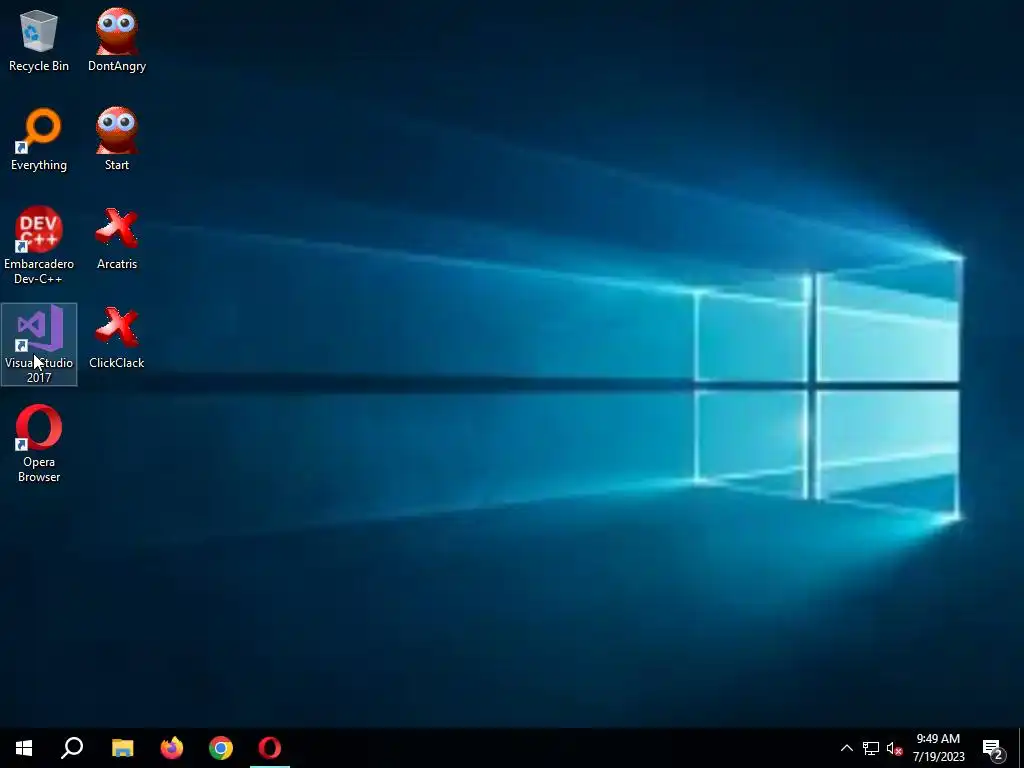Switch to Opera in the taskbar

pos(270,748)
